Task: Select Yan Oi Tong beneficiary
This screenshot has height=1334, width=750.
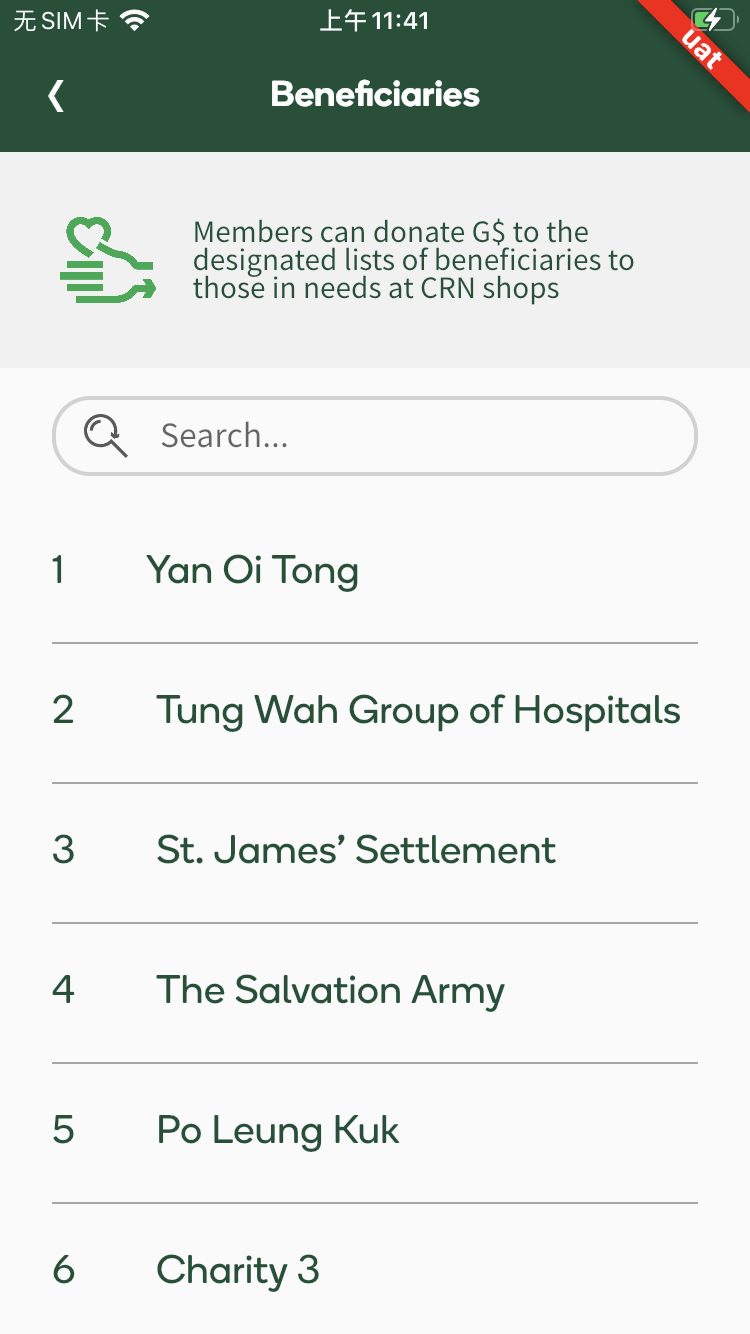Action: 252,570
